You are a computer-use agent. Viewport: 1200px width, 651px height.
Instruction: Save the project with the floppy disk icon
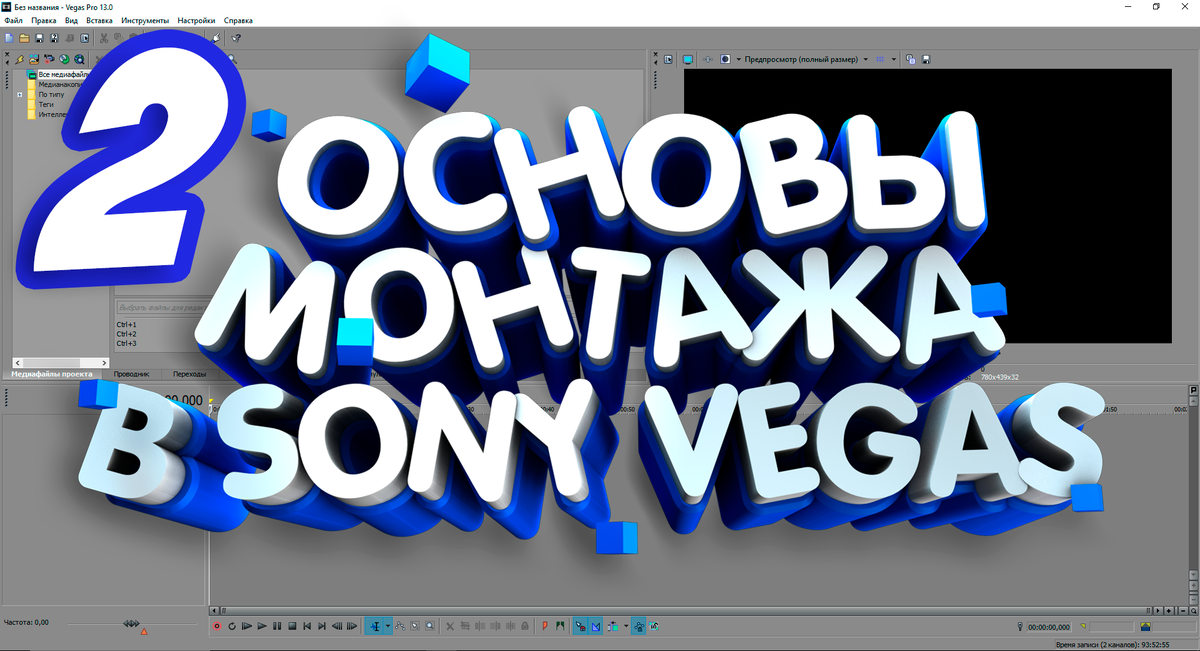click(x=39, y=38)
